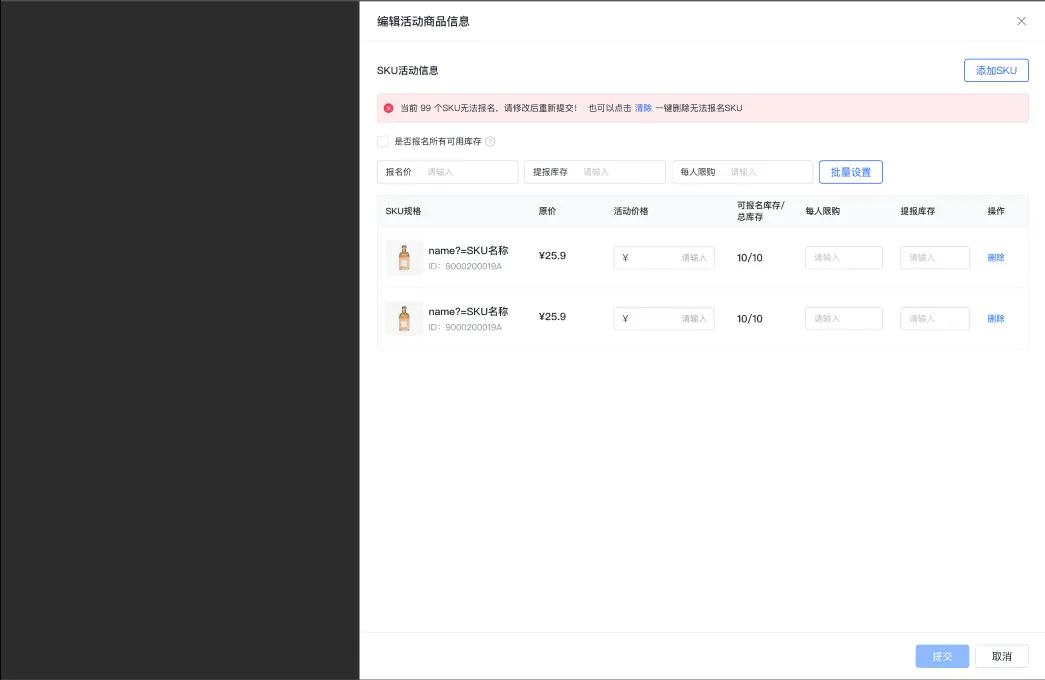Viewport: 1045px width, 680px height.
Task: Focus second row 提报库存 input
Action: [934, 319]
